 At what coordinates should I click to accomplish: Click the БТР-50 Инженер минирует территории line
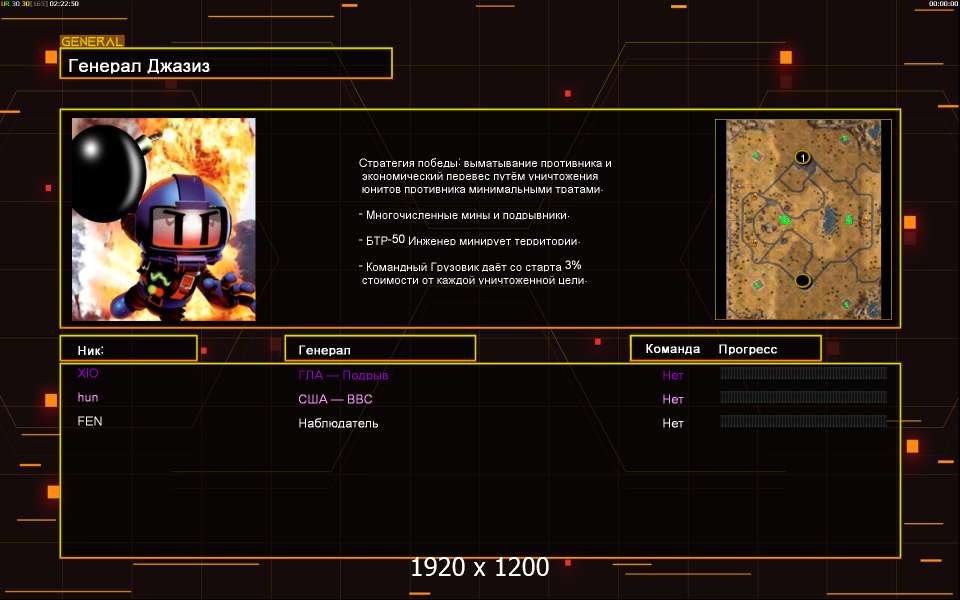point(469,241)
